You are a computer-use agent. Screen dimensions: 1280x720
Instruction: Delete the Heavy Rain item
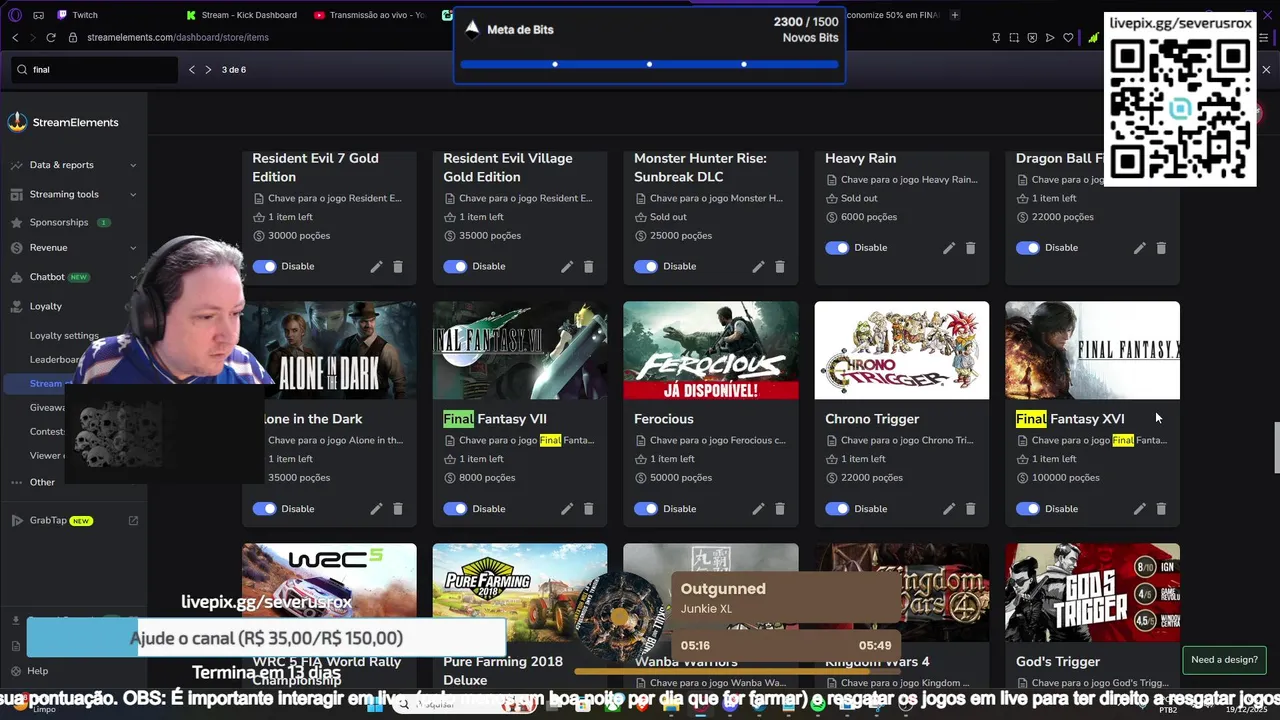971,248
